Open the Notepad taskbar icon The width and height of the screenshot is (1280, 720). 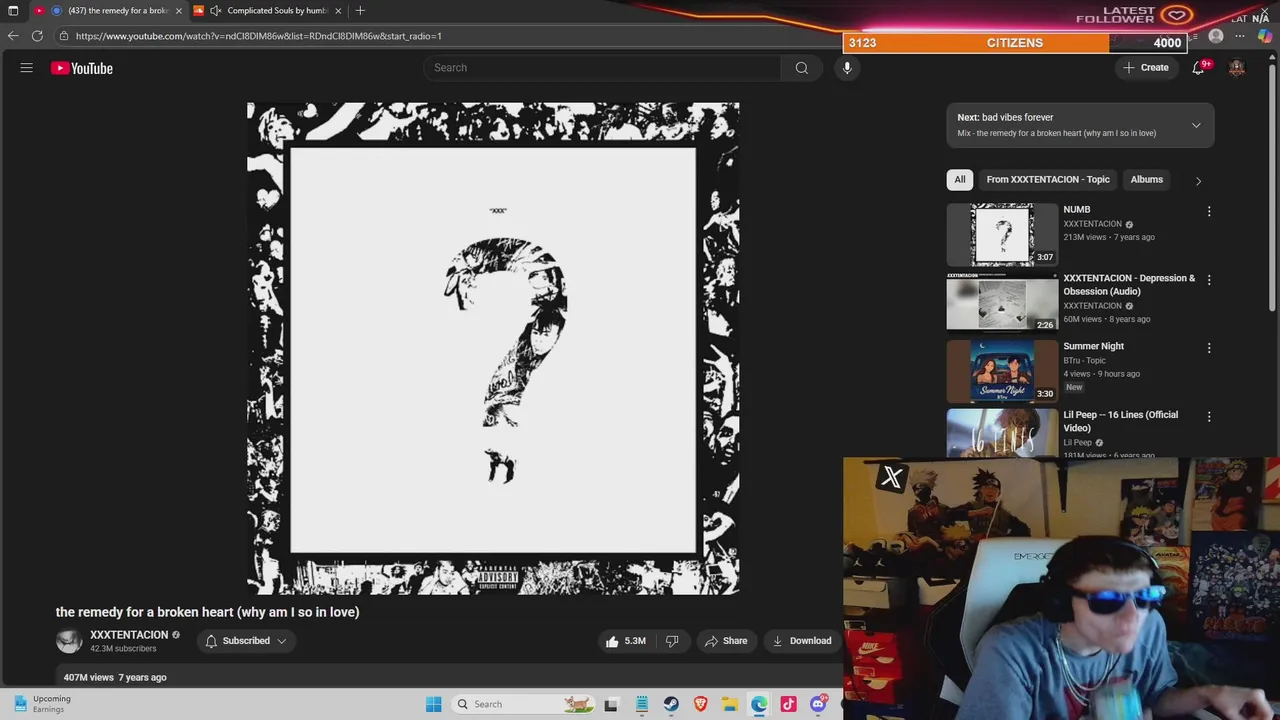tap(641, 704)
